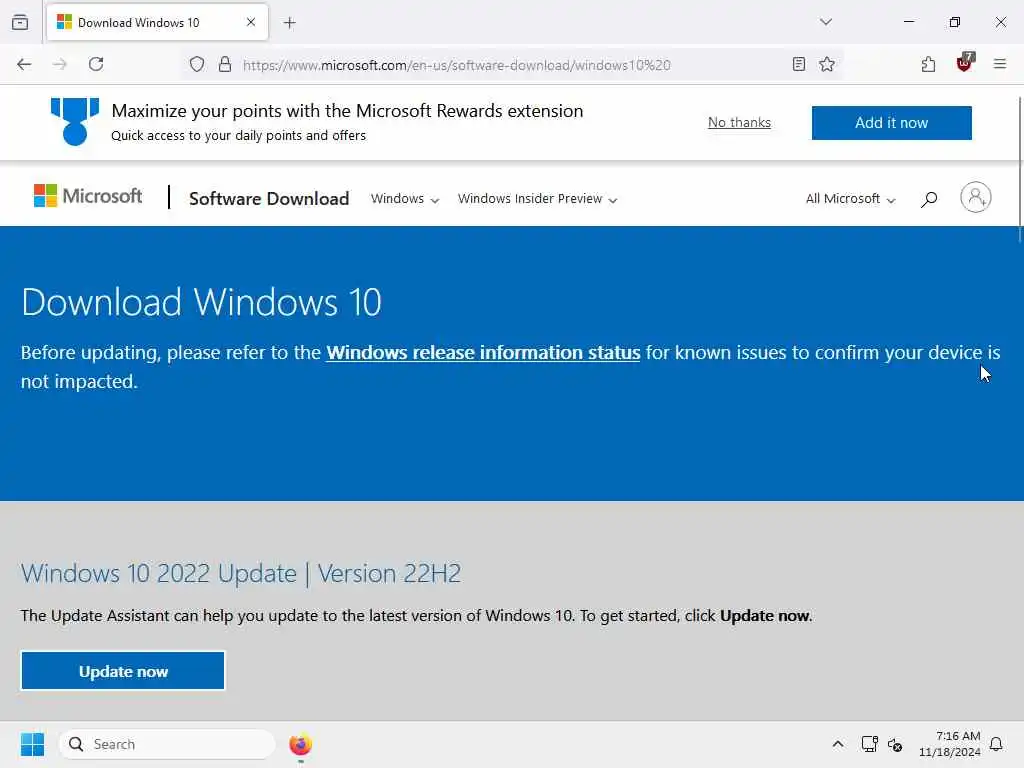
Task: Open a new browser tab
Action: (290, 23)
